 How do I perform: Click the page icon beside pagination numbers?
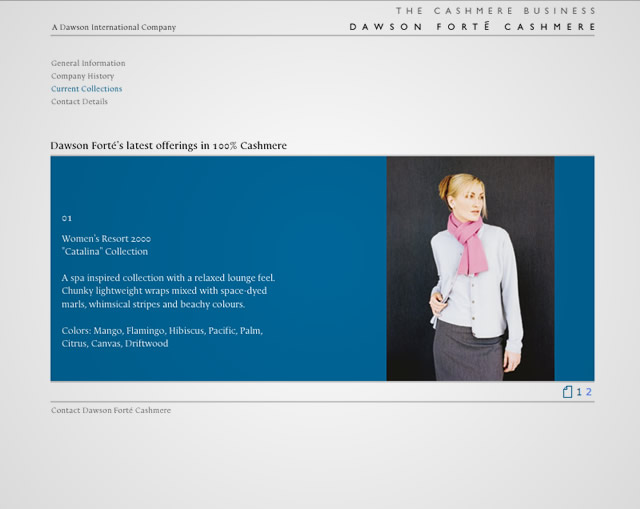(567, 392)
